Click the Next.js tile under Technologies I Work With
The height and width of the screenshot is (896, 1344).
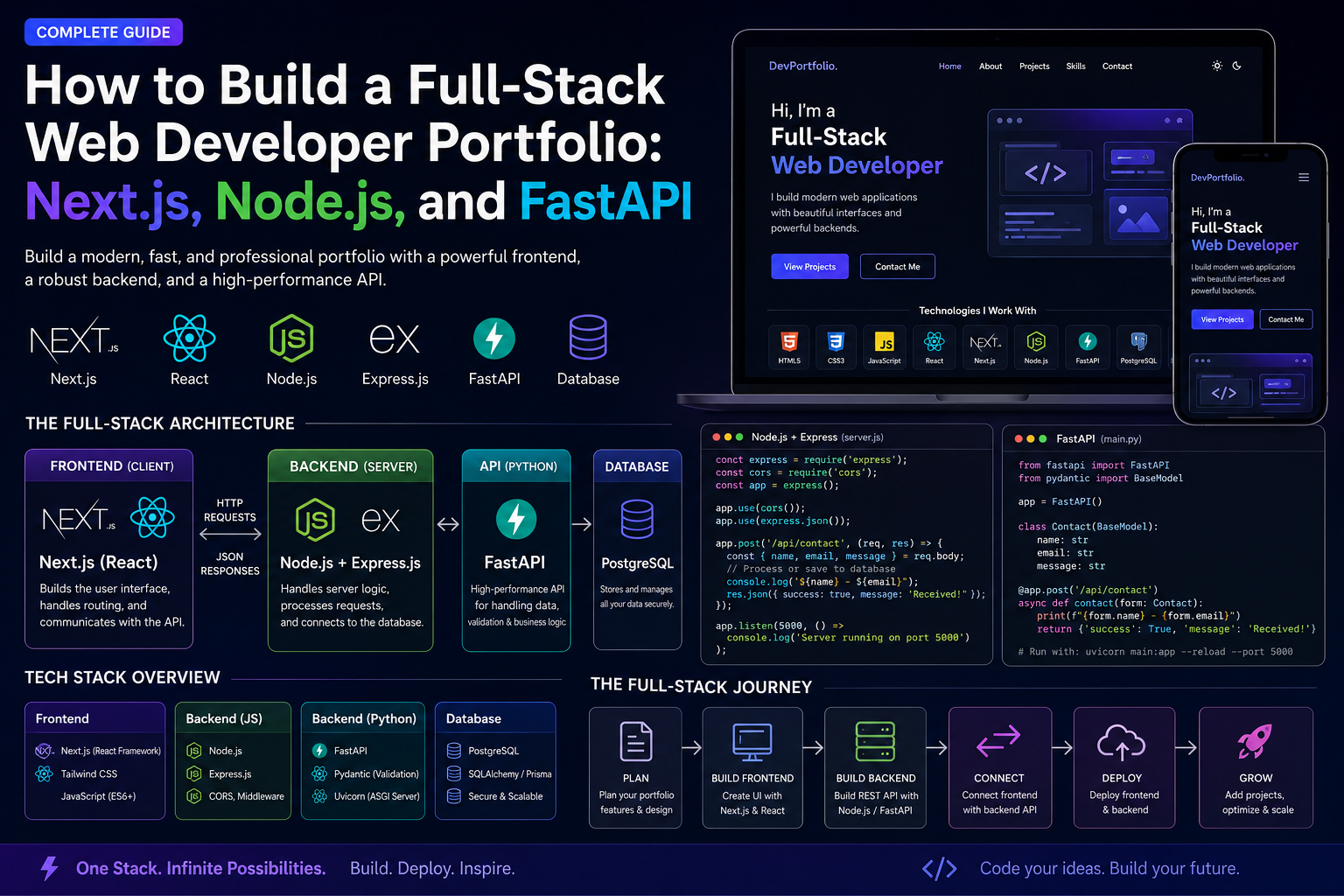pos(984,346)
